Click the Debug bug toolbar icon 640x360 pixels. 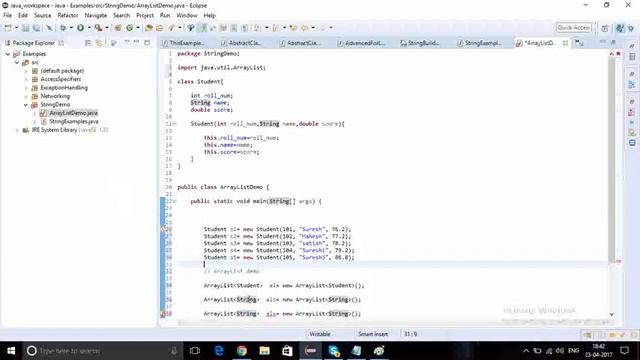click(x=63, y=28)
